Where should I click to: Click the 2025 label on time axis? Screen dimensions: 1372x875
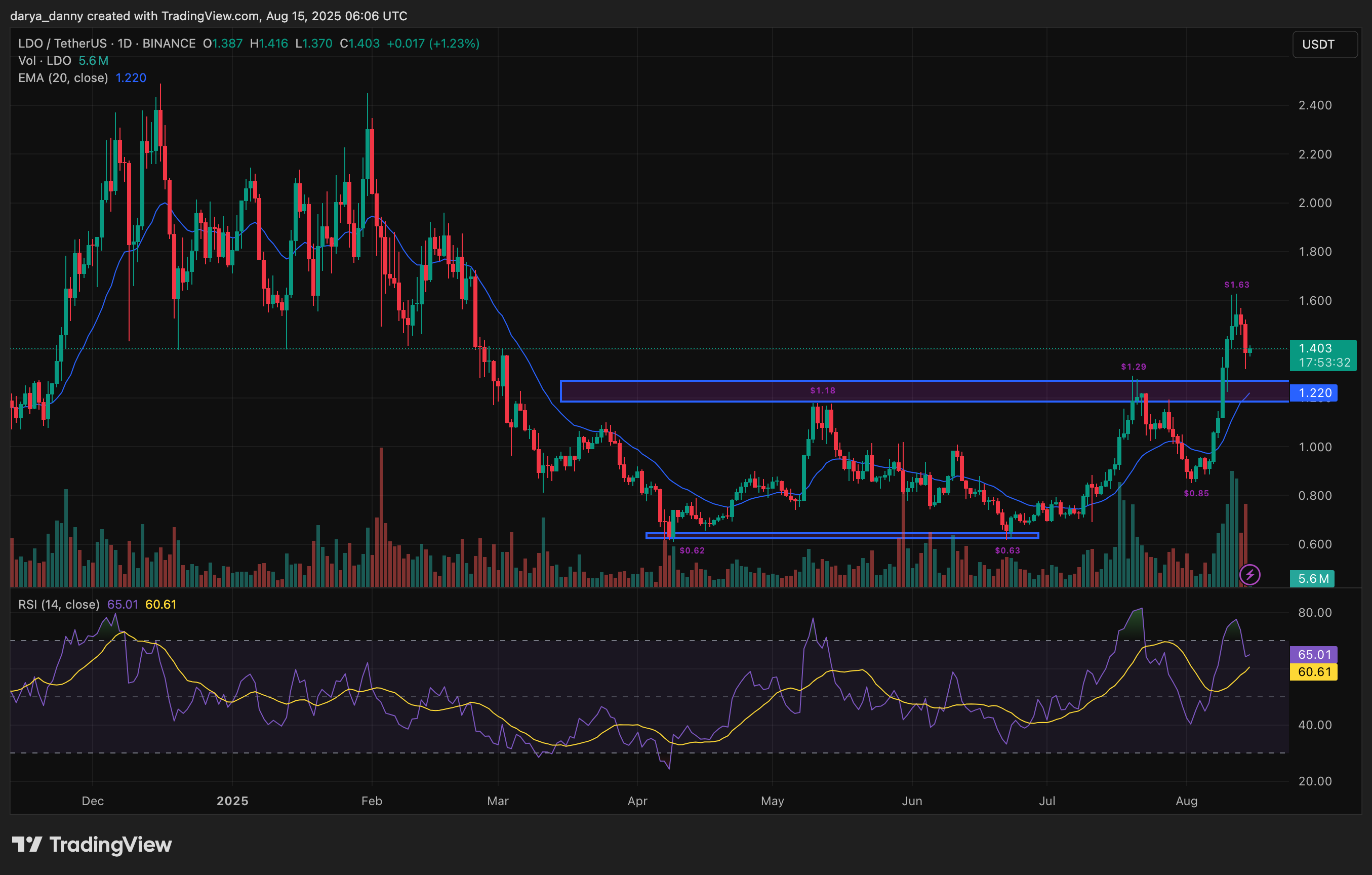232,801
